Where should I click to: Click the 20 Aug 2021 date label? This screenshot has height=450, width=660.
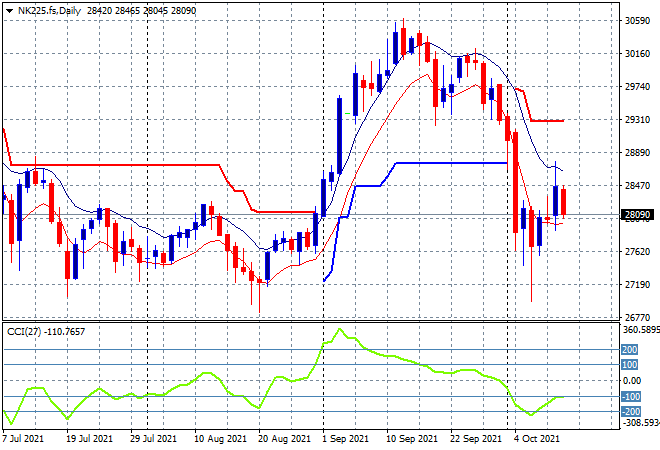(284, 439)
